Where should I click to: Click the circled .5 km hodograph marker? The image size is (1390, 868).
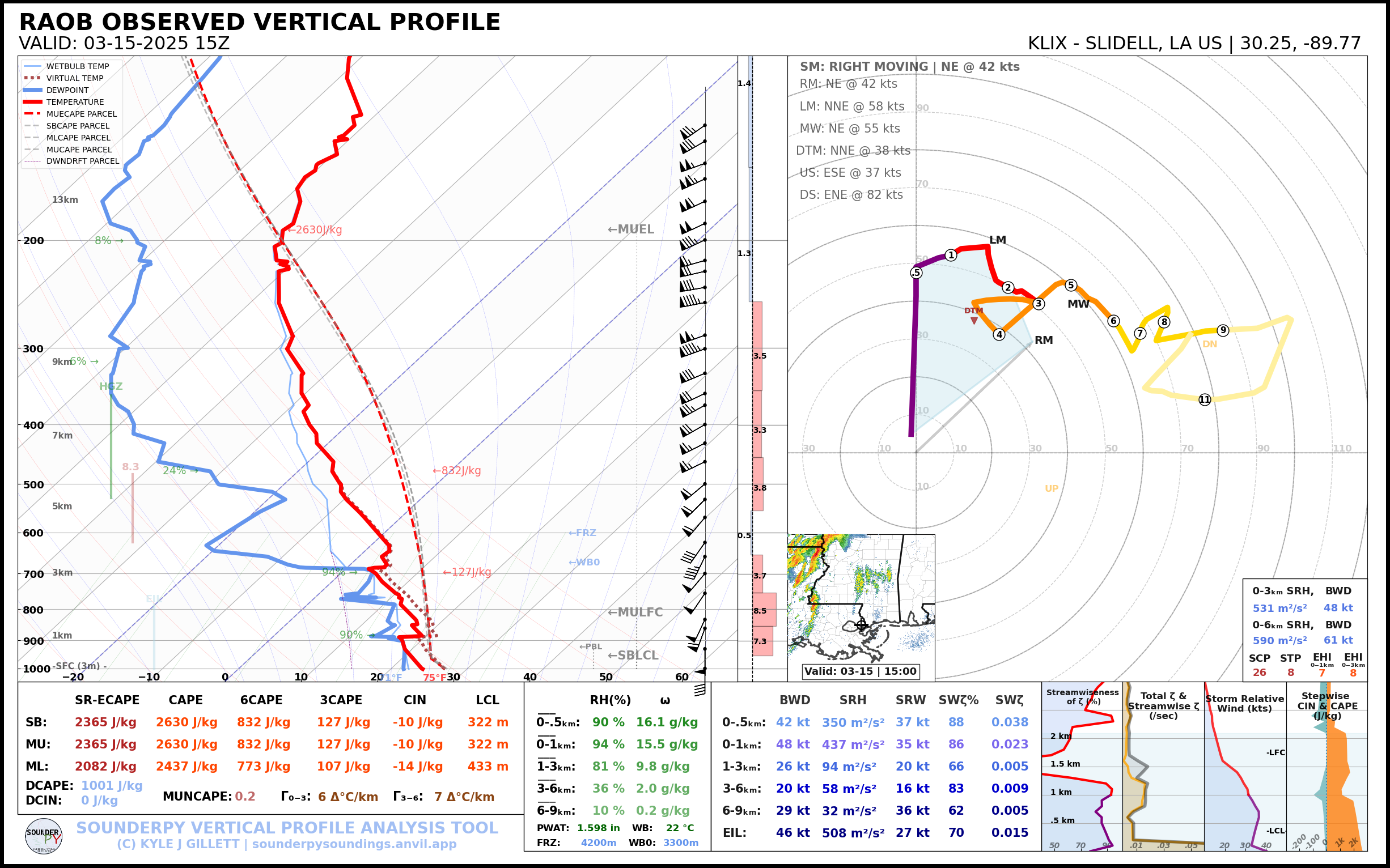(916, 273)
